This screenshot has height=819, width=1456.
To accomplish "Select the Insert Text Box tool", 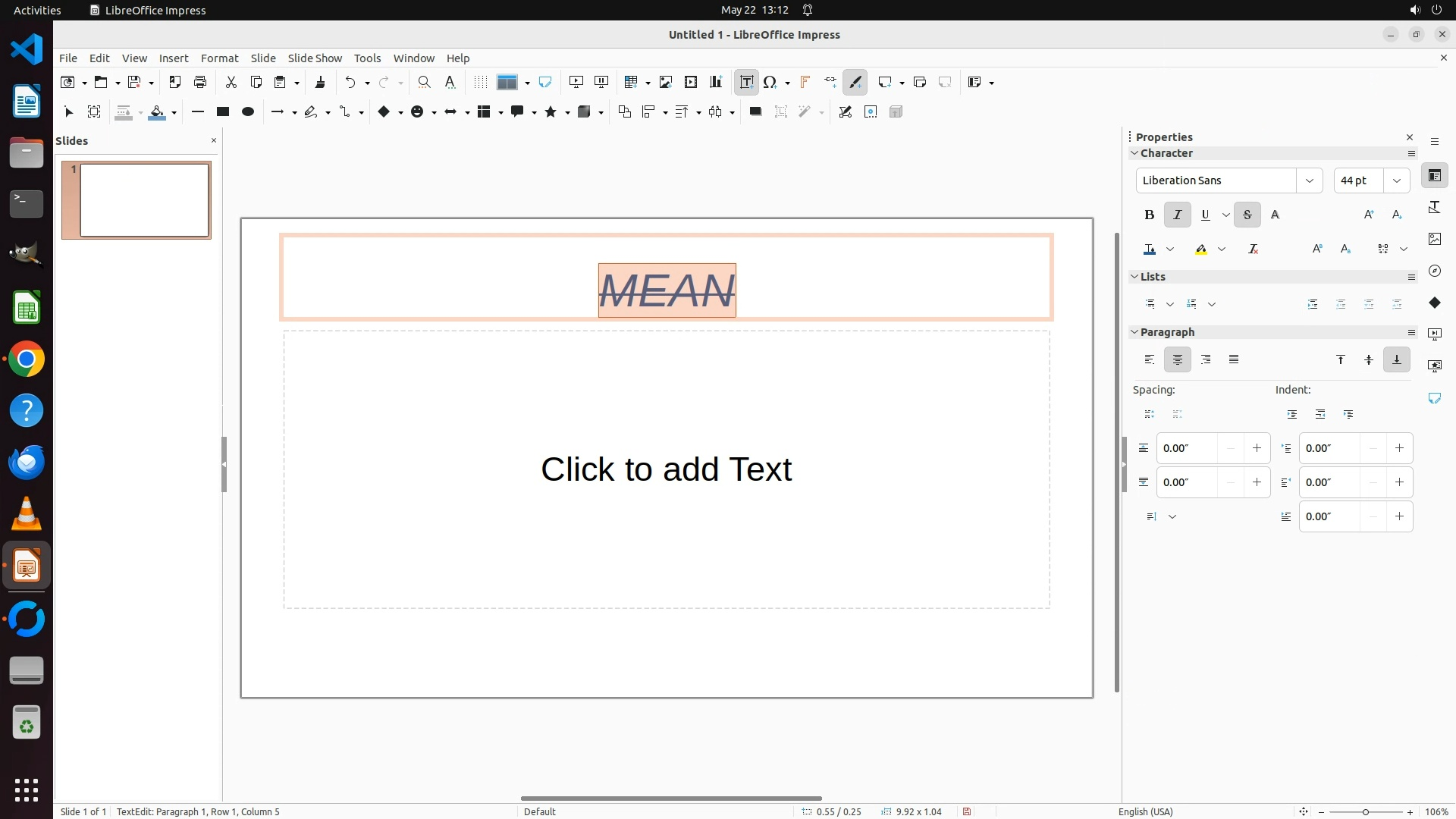I will (x=746, y=82).
